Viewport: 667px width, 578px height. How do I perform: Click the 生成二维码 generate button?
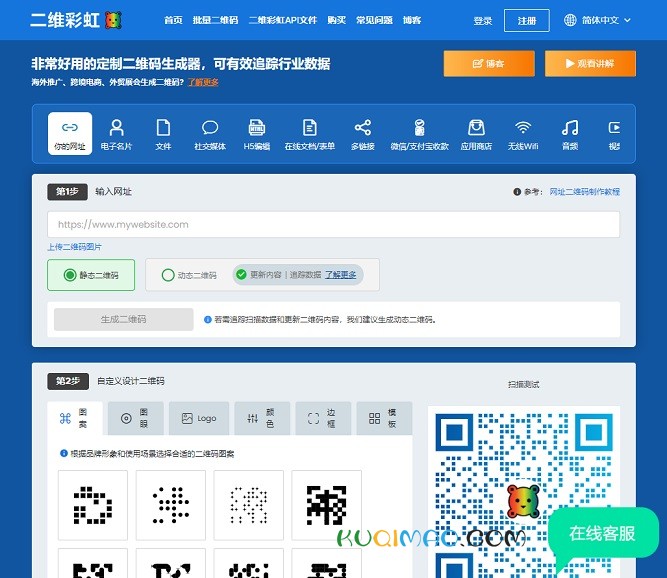click(x=123, y=319)
